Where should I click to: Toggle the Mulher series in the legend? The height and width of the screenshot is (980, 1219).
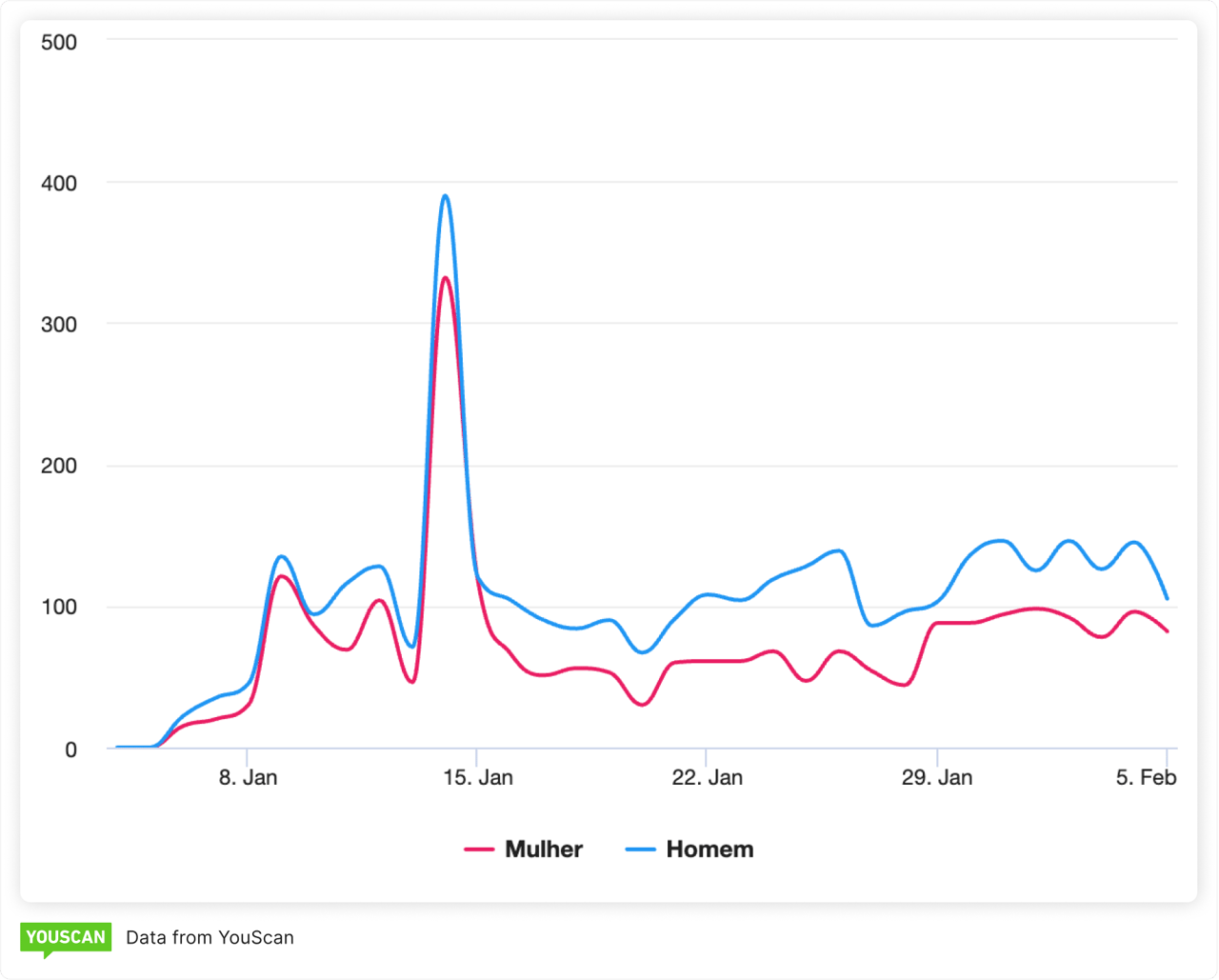click(x=543, y=849)
